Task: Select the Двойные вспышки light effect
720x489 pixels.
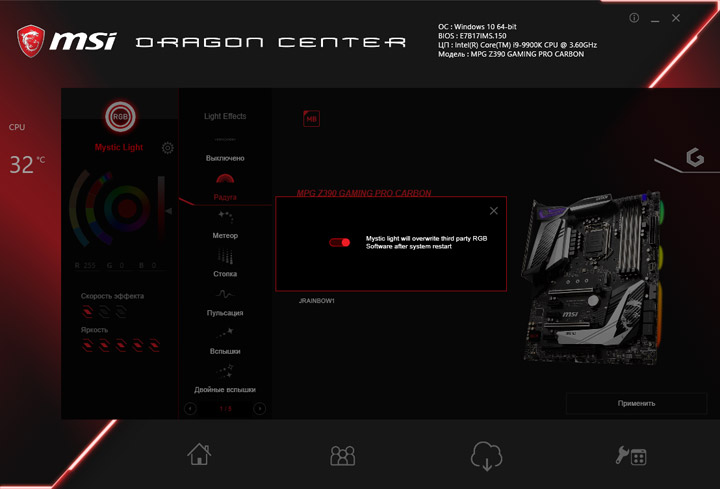Action: pyautogui.click(x=225, y=390)
